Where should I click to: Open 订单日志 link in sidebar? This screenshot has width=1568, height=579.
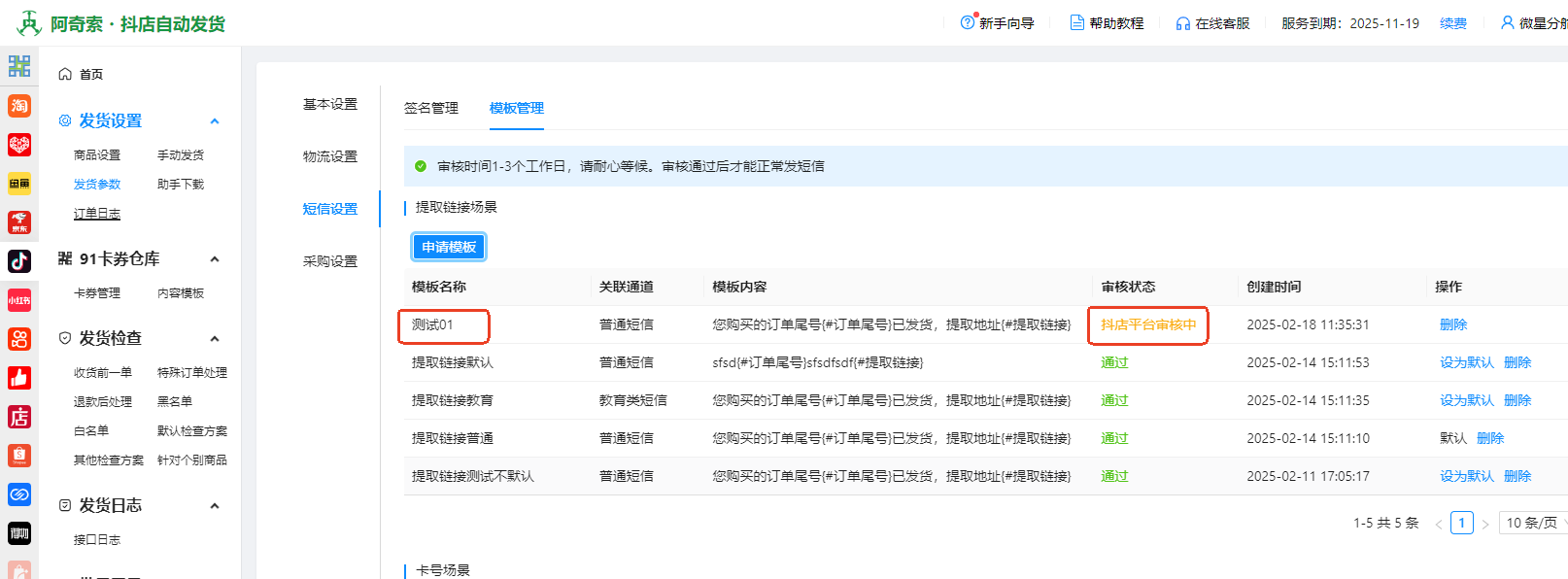97,214
